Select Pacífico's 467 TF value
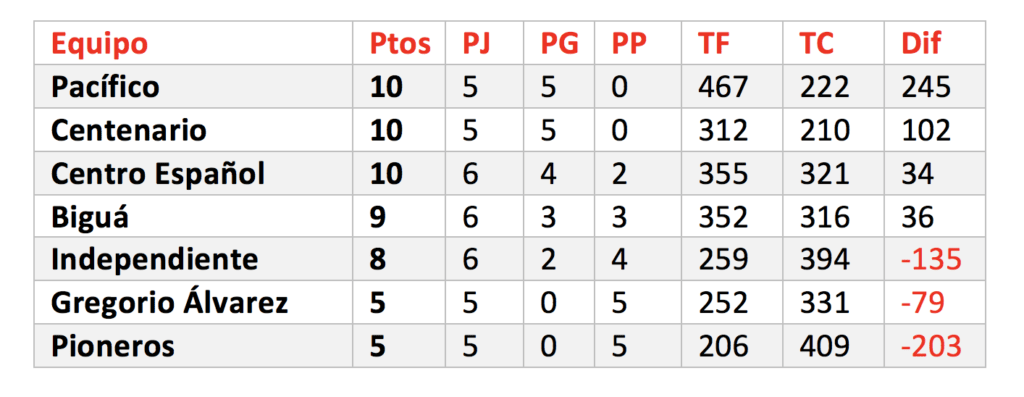The height and width of the screenshot is (397, 1024). [723, 87]
